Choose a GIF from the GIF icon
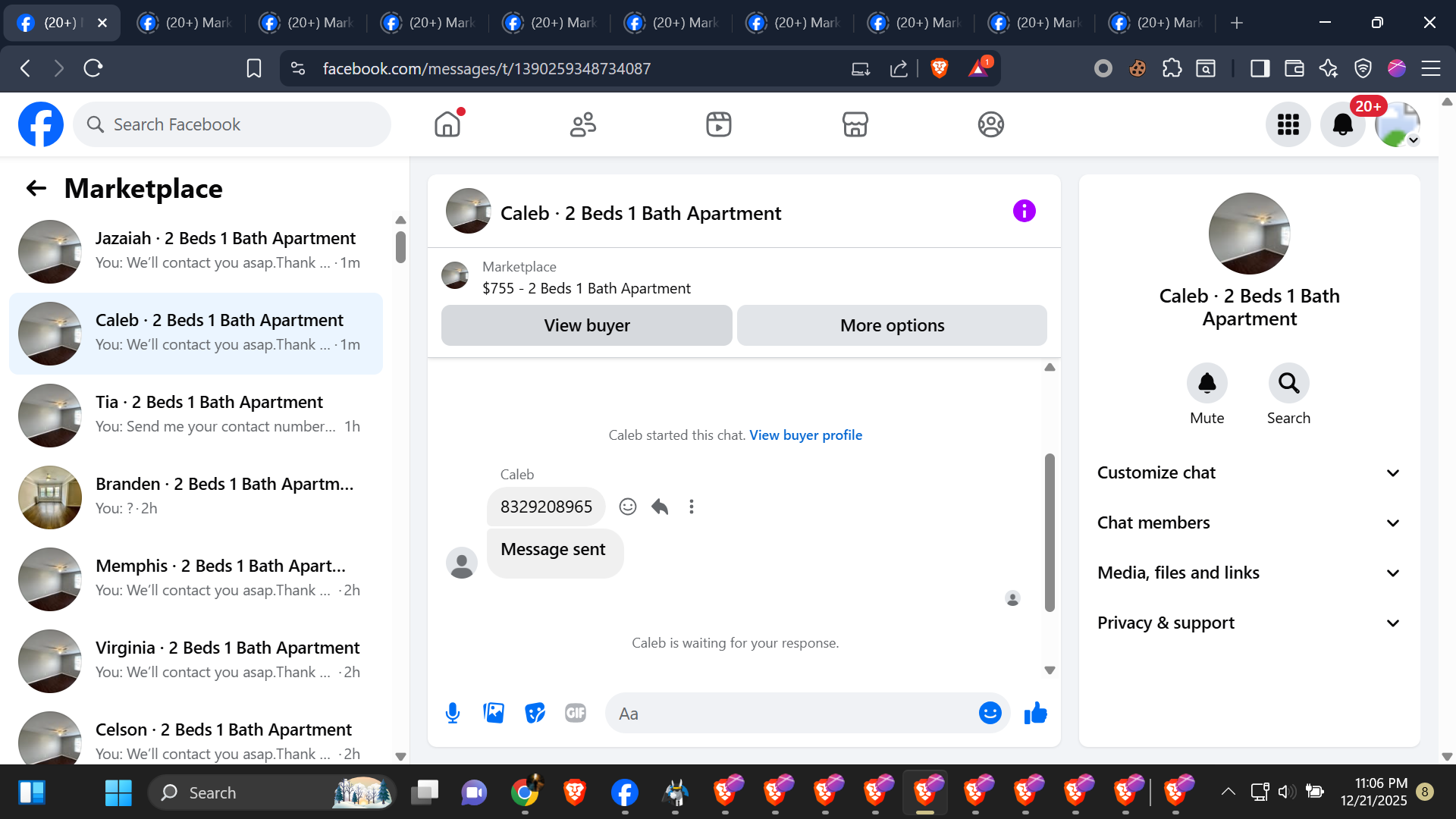This screenshot has width=1456, height=819. 576,713
